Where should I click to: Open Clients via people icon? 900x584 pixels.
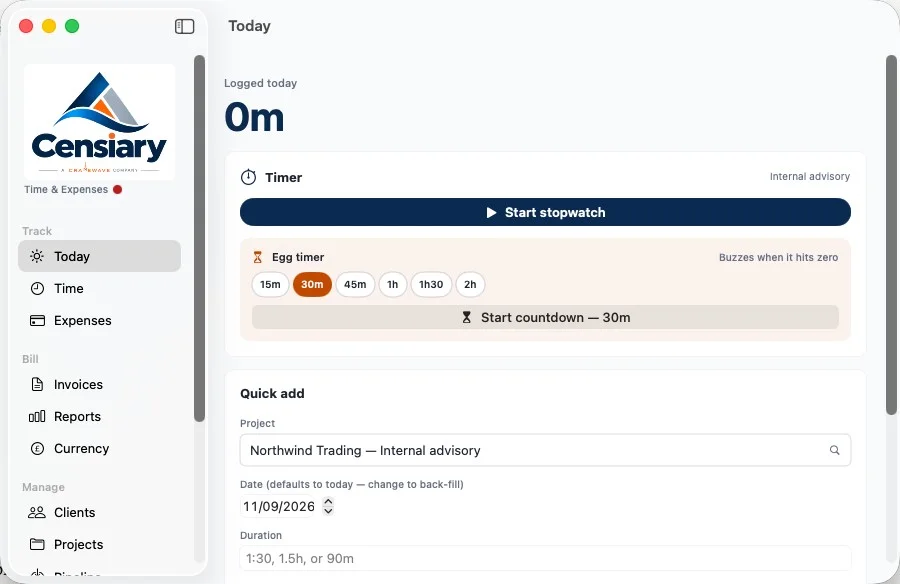pyautogui.click(x=37, y=512)
